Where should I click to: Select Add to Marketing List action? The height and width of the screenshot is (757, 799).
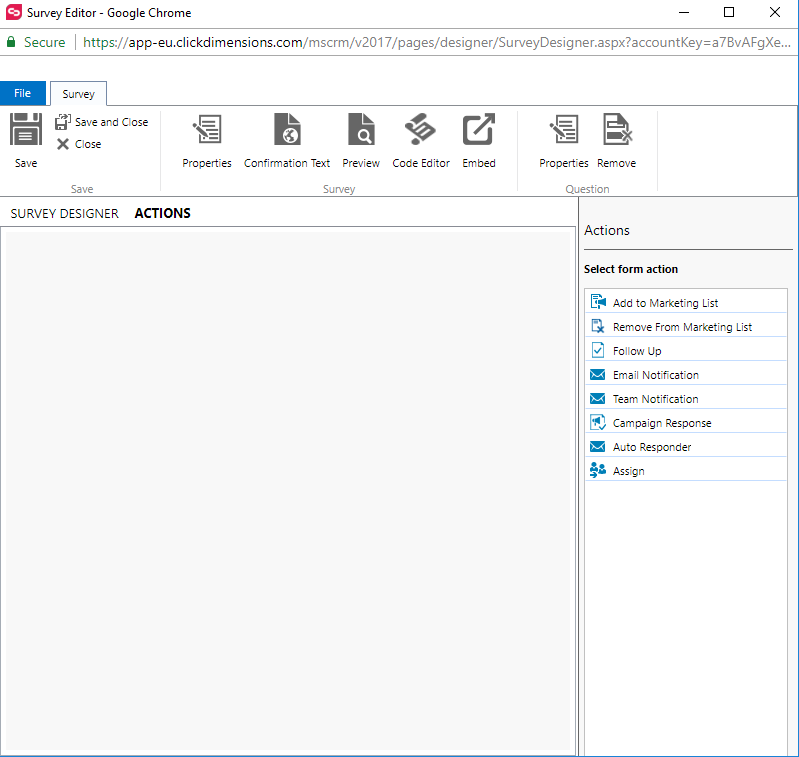pos(686,302)
